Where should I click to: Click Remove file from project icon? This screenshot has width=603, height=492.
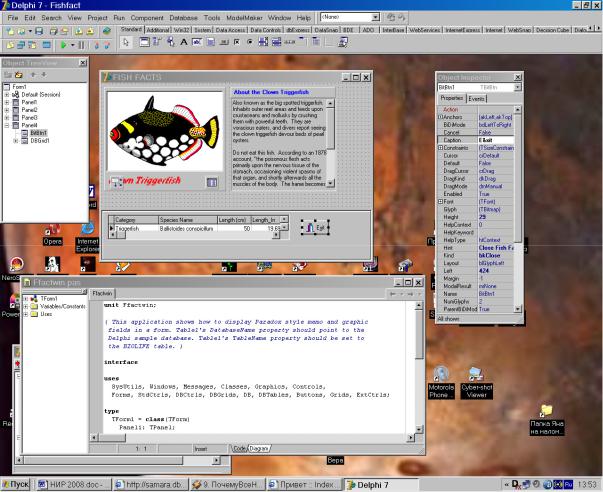pos(90,31)
